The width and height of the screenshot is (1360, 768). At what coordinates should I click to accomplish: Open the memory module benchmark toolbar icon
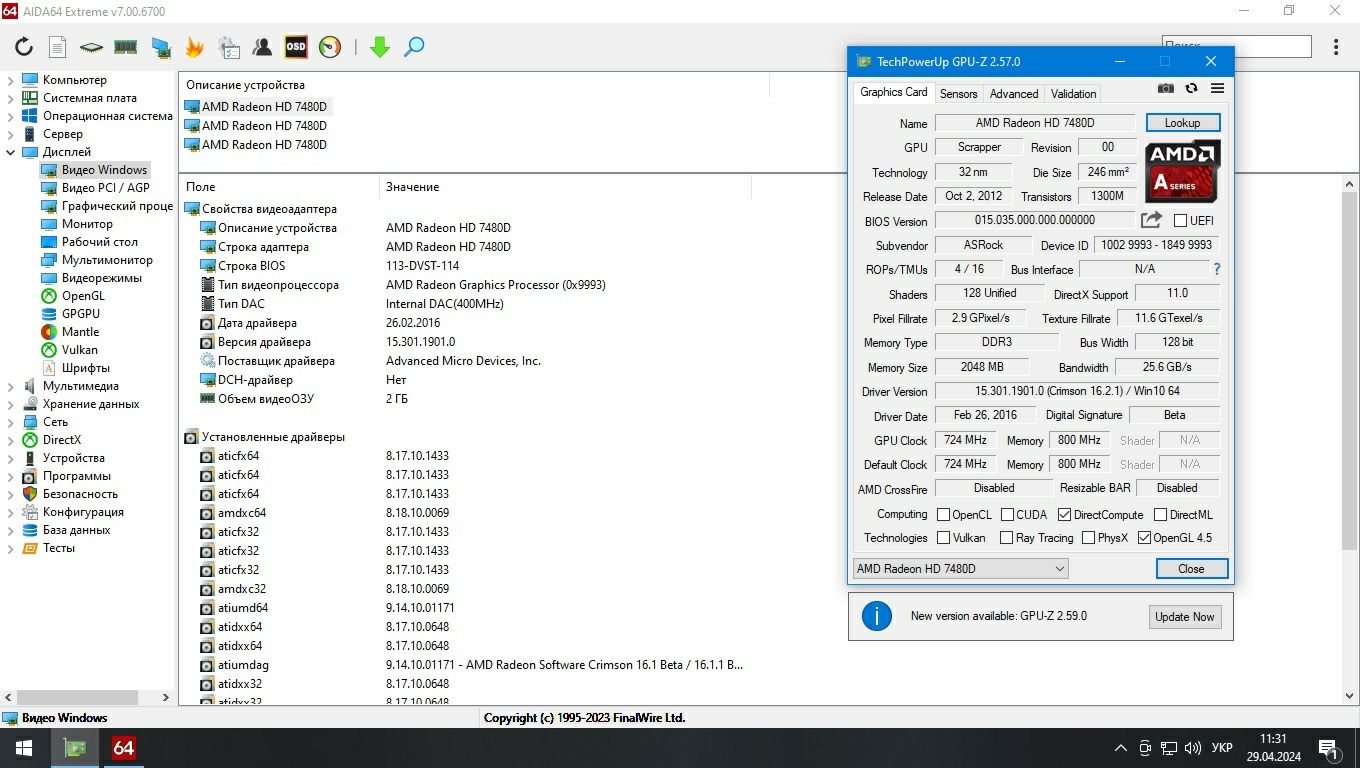pyautogui.click(x=126, y=47)
